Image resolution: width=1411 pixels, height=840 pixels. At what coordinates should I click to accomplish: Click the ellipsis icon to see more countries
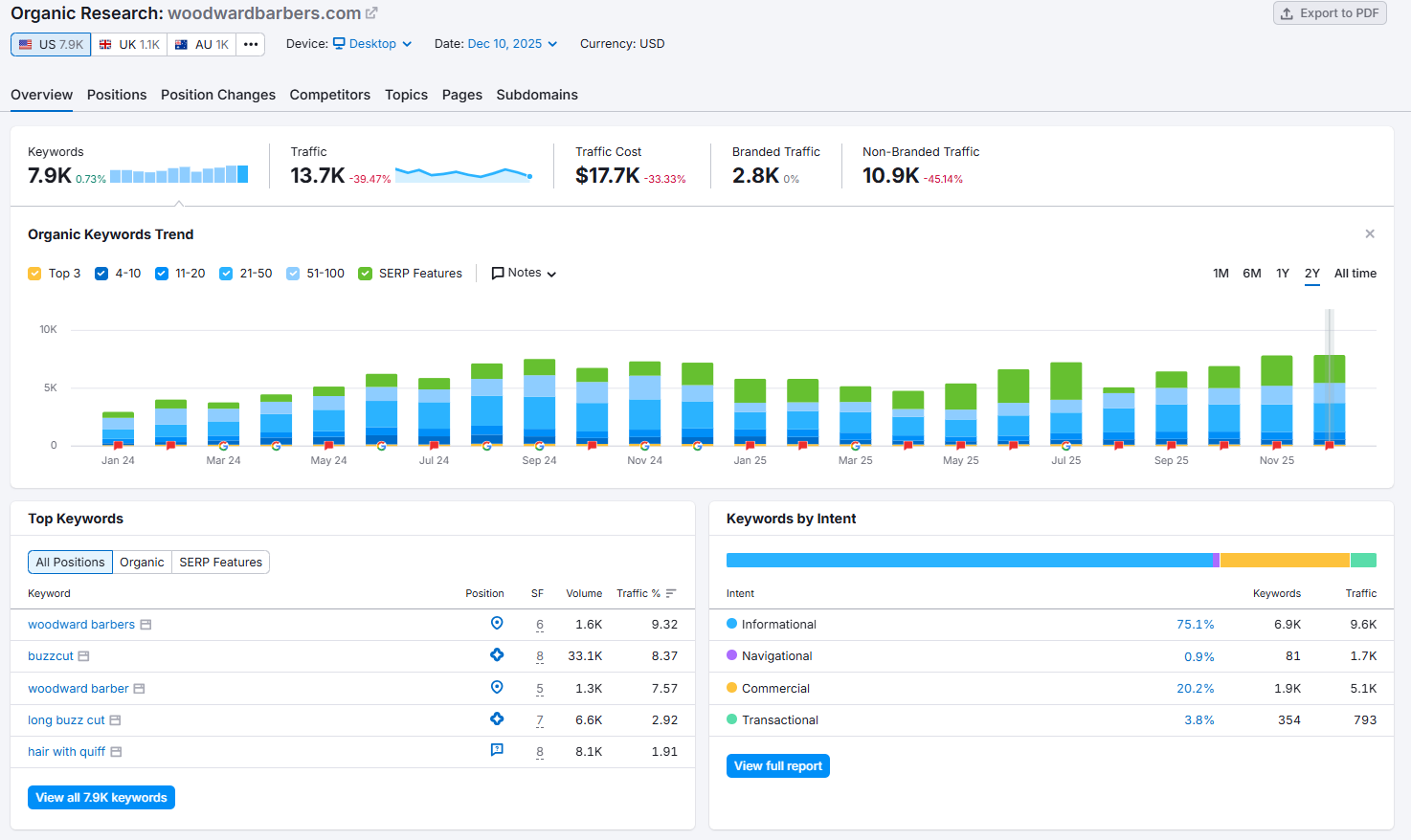(x=250, y=43)
